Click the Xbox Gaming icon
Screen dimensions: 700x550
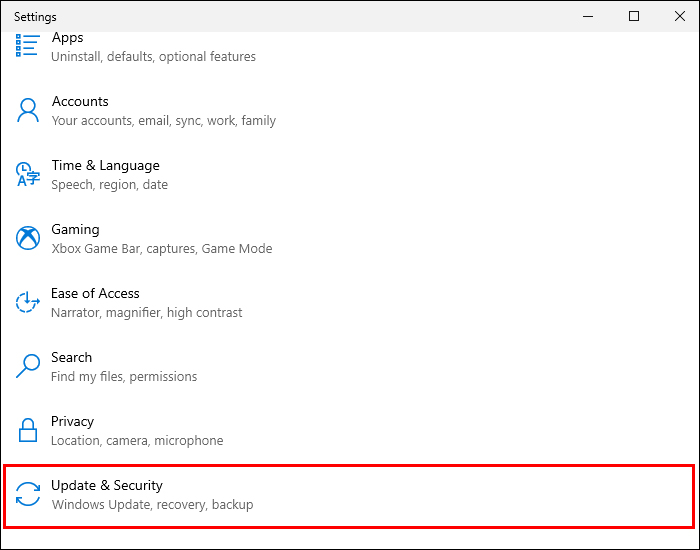[28, 238]
